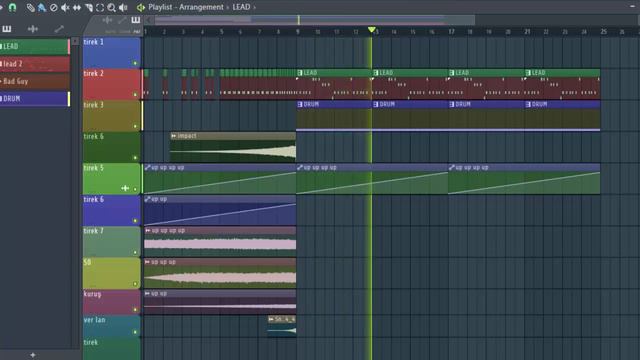This screenshot has height=360, width=640.
Task: Open the impact audio clip menu
Action: pyautogui.click(x=173, y=136)
